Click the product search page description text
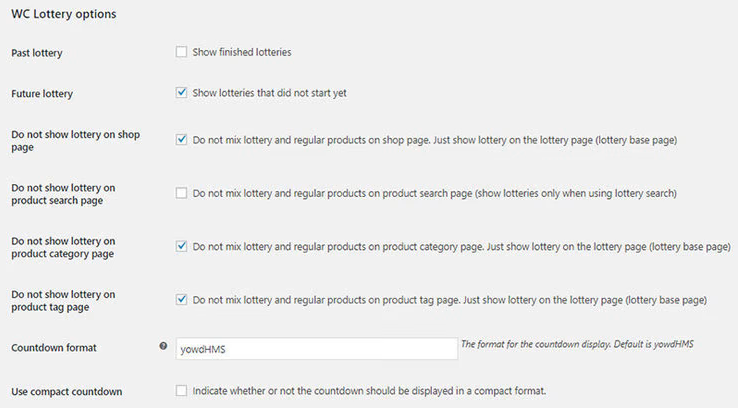Image resolution: width=738 pixels, height=408 pixels. [434, 193]
